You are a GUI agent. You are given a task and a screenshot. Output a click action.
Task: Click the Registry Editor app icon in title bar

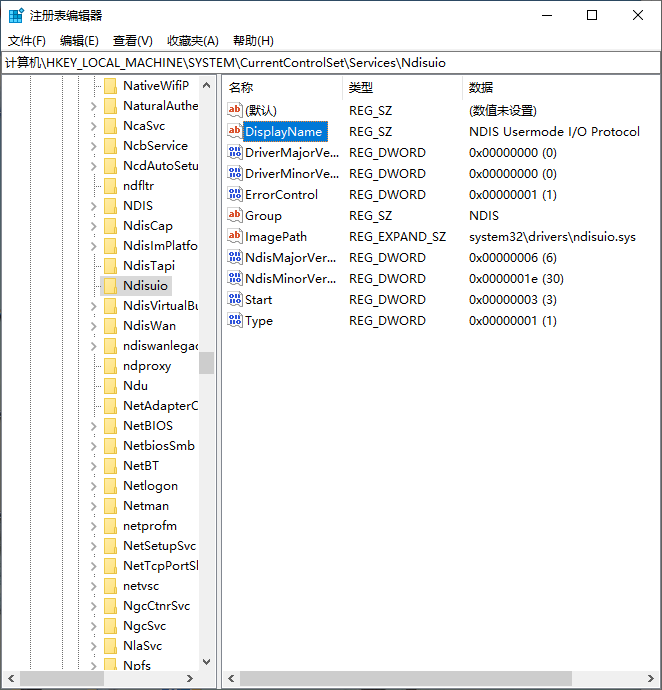point(16,15)
